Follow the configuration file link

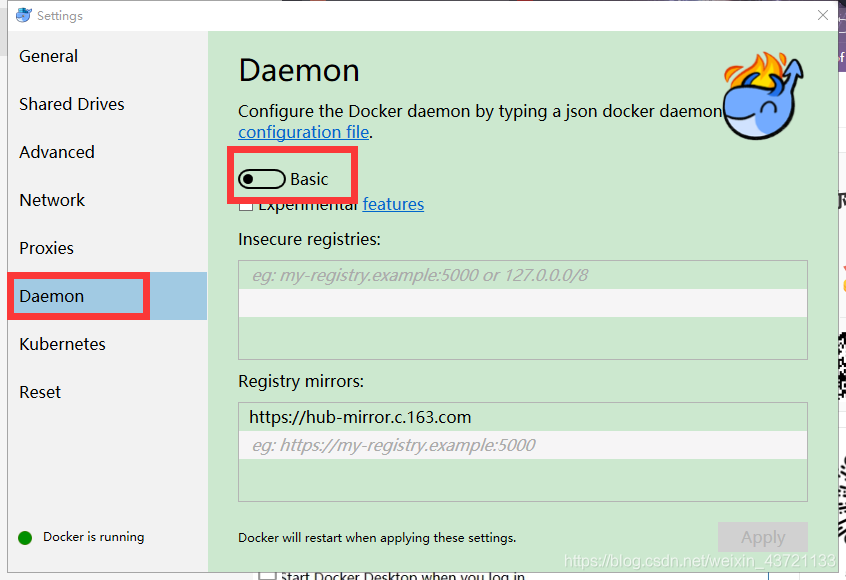click(x=303, y=132)
